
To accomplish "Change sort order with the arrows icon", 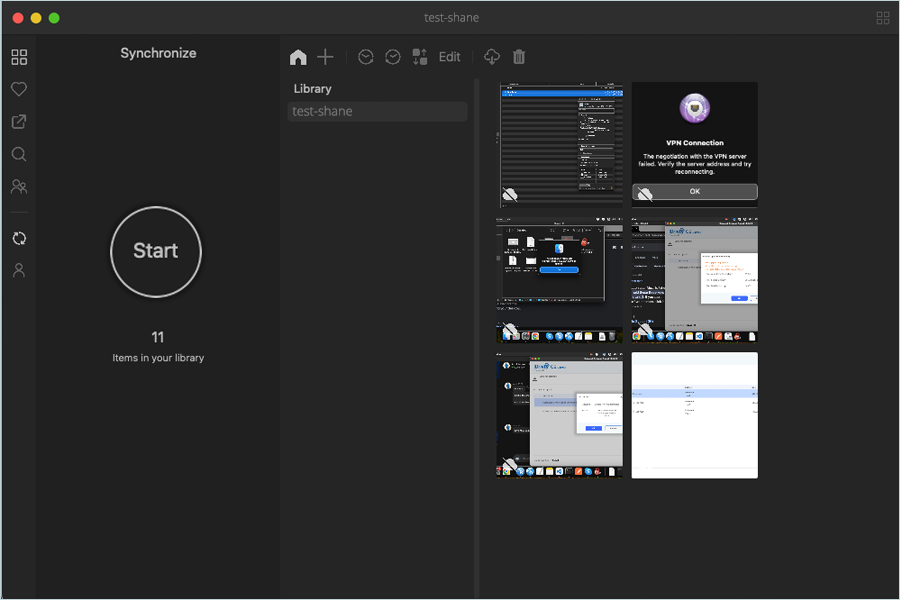I will tap(420, 57).
